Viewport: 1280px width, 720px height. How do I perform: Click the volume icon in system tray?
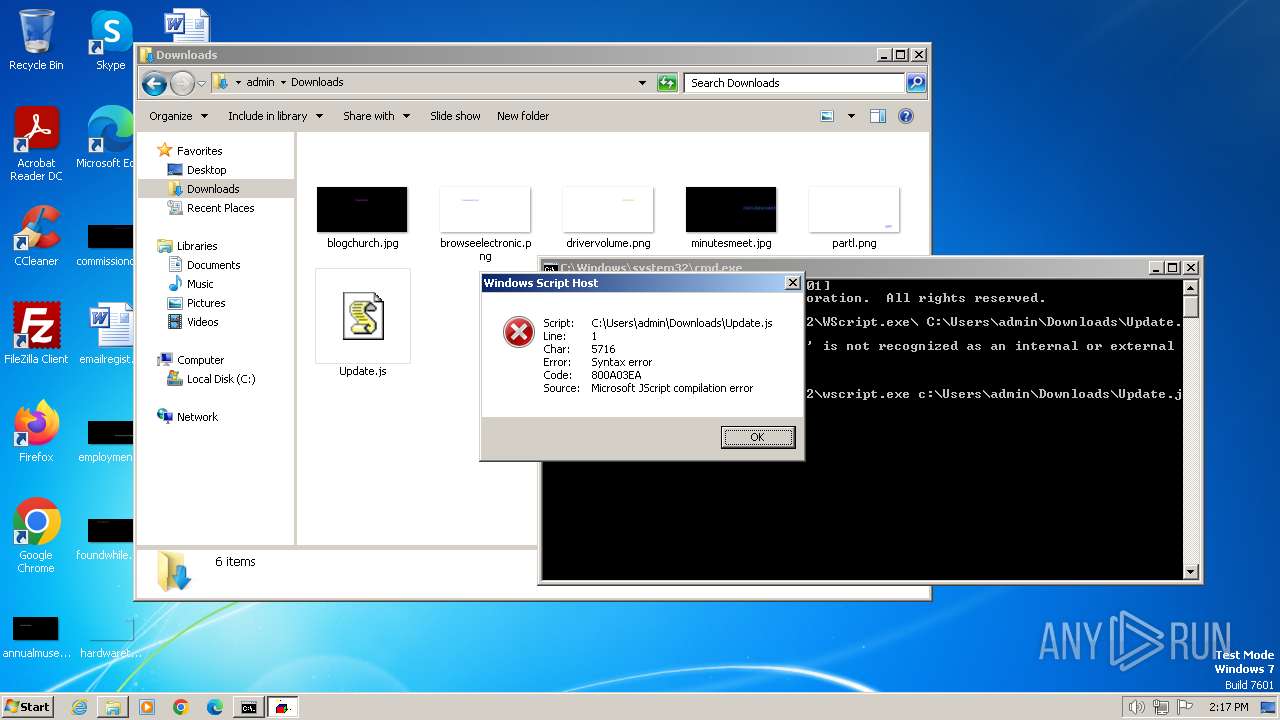(1136, 707)
